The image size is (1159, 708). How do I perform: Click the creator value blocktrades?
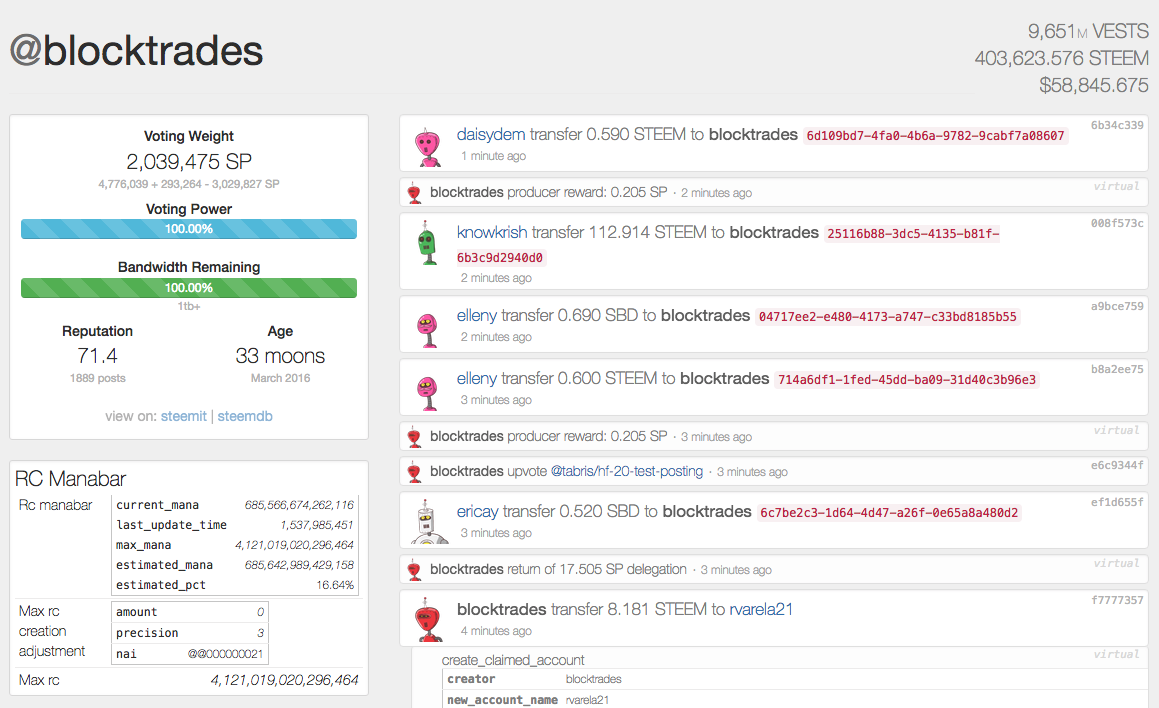[594, 679]
